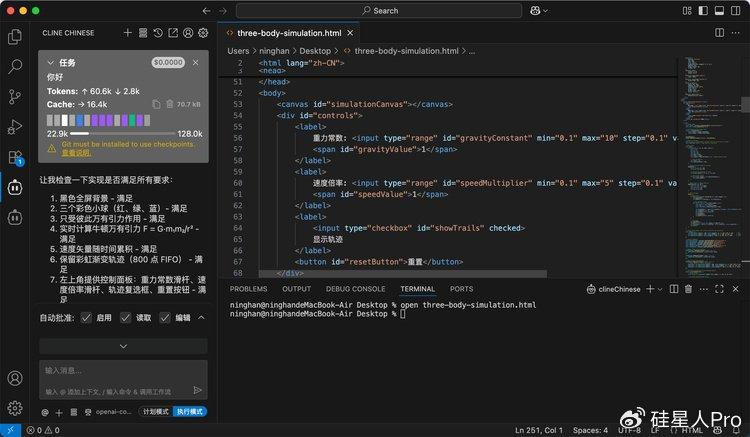Screen dimensions: 750x437
Task: Switch to the DEBUG CONSOLE tab
Action: click(x=355, y=289)
